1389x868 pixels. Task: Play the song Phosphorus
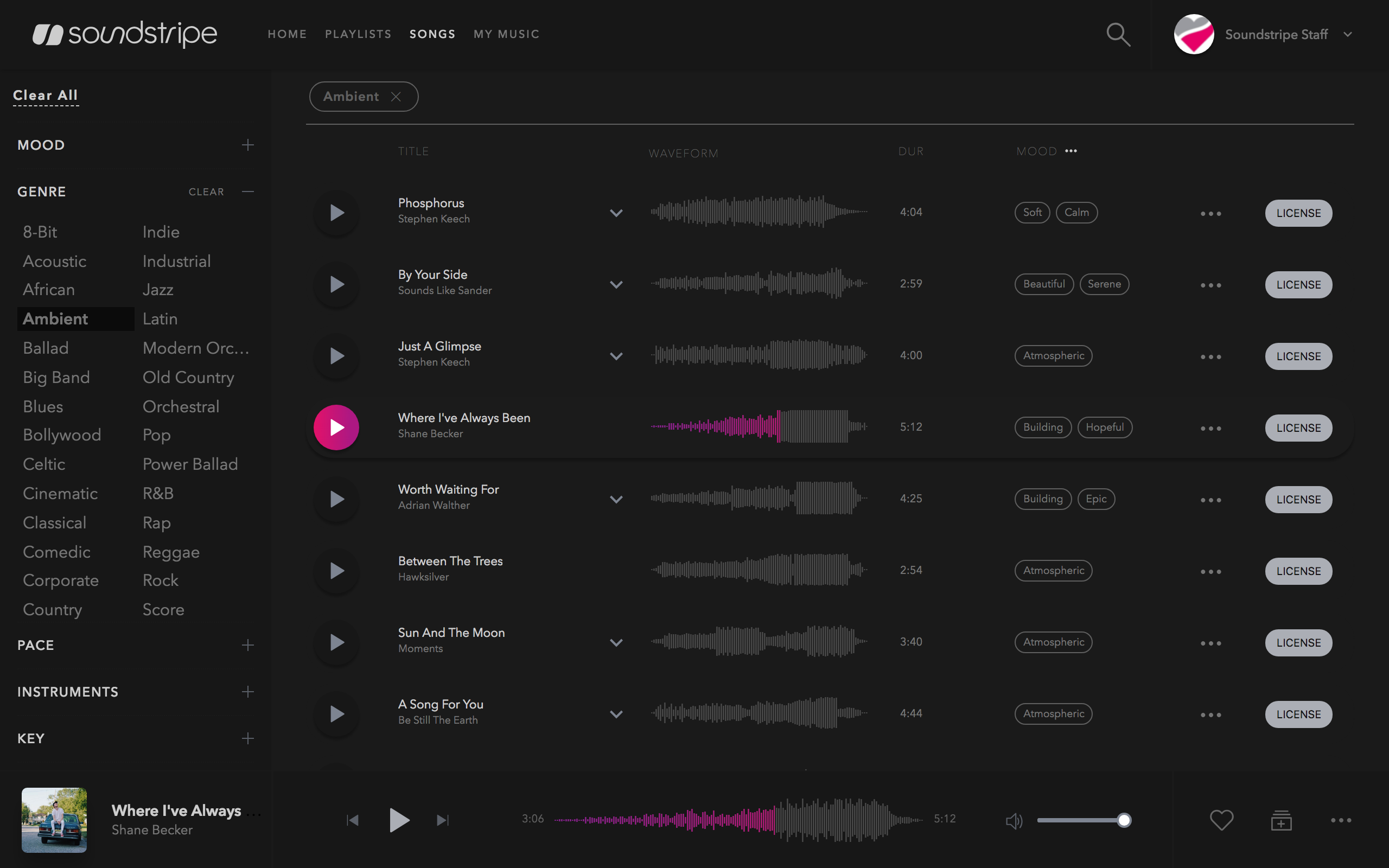pyautogui.click(x=337, y=213)
